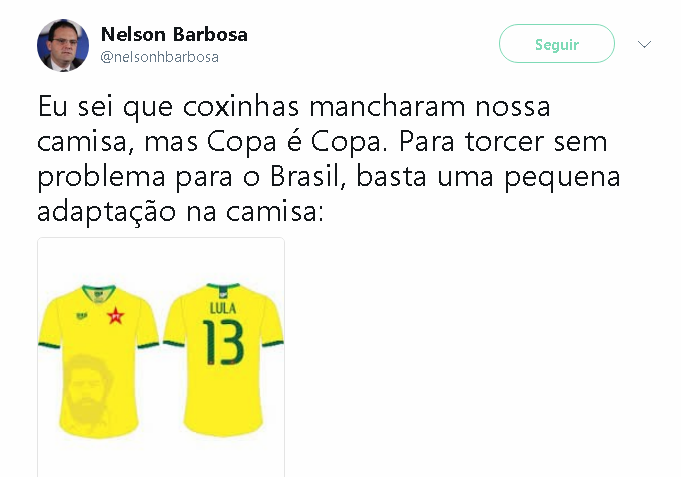Click the collar tag on back jersey
Image resolution: width=681 pixels, height=477 pixels.
point(223,292)
